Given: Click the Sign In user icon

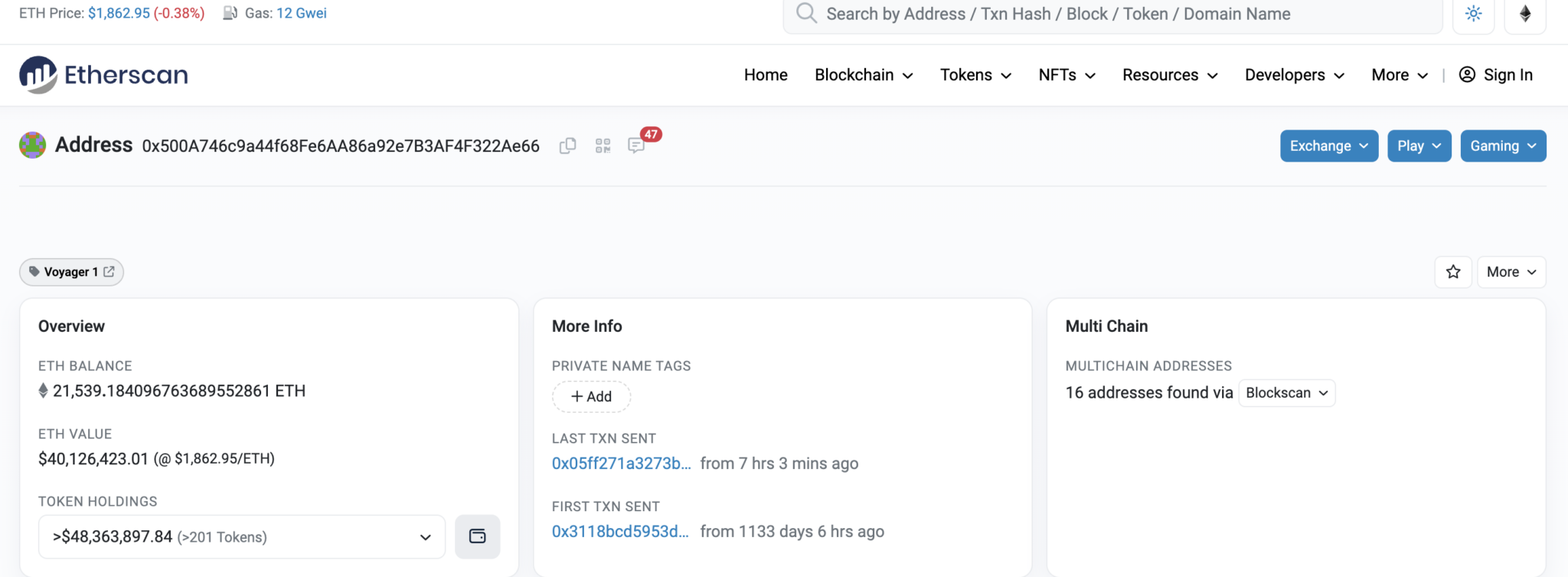Looking at the screenshot, I should click(1467, 74).
